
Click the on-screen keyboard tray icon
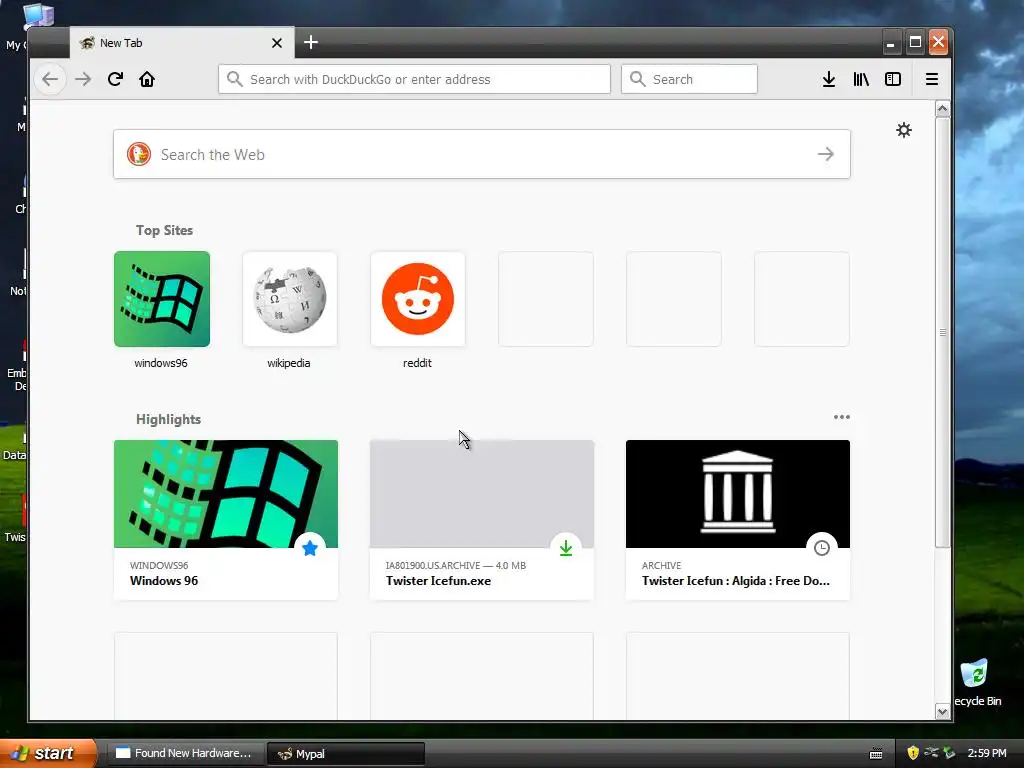[x=876, y=754]
